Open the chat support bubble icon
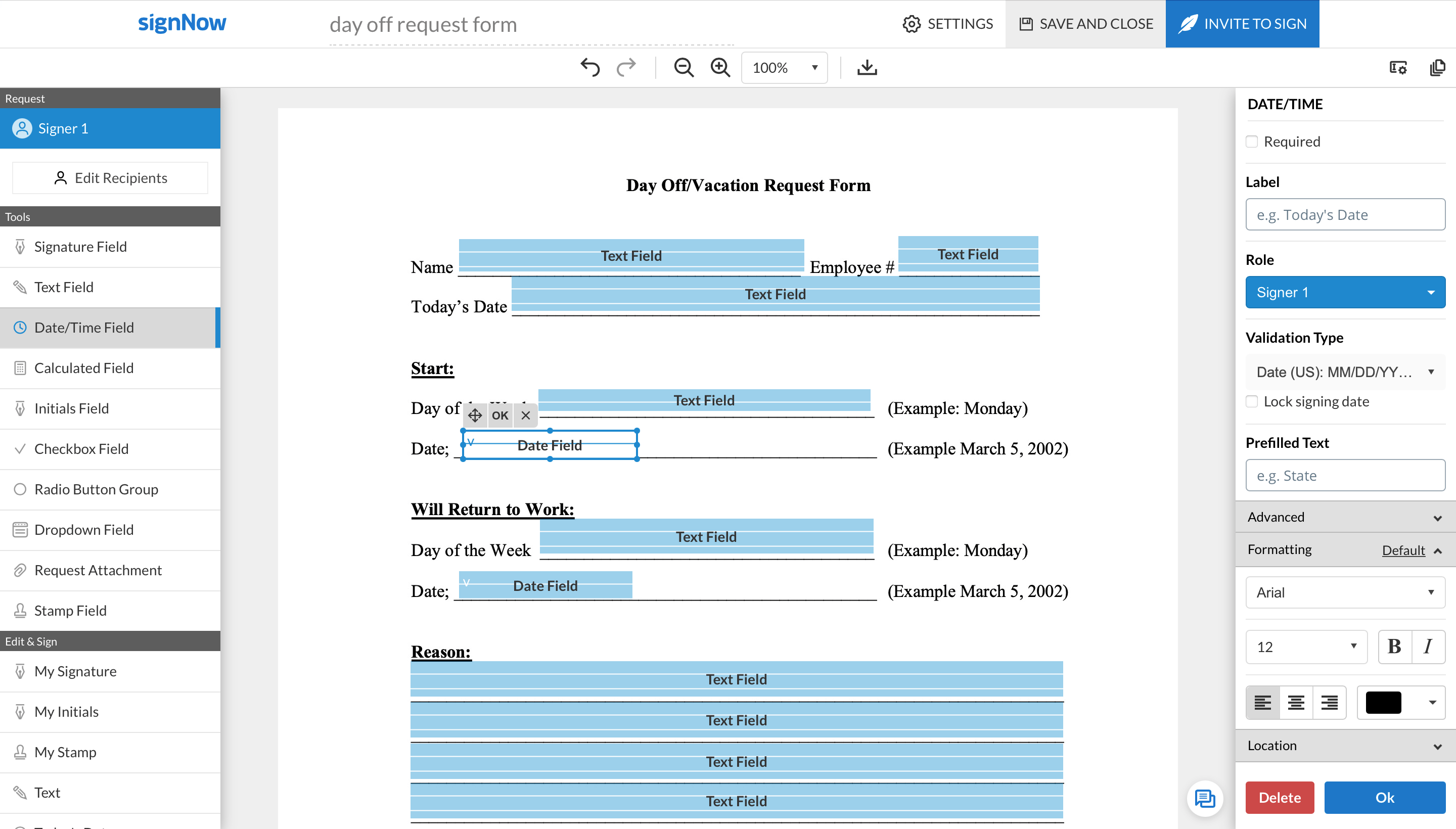Viewport: 1456px width, 829px height. click(1204, 798)
